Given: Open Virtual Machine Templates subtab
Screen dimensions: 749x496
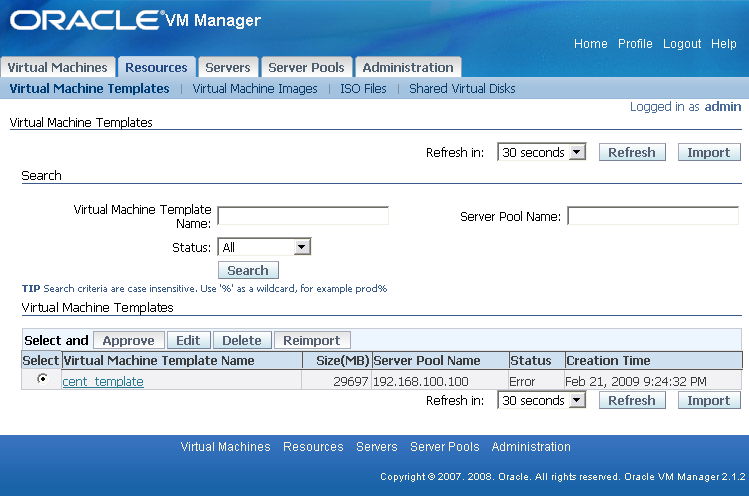Looking at the screenshot, I should pos(89,88).
